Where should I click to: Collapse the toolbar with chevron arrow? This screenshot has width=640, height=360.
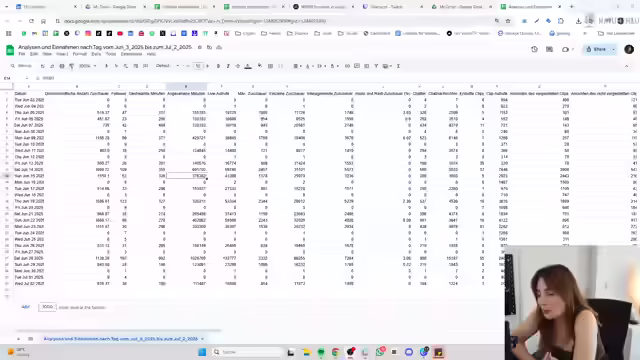tap(627, 66)
